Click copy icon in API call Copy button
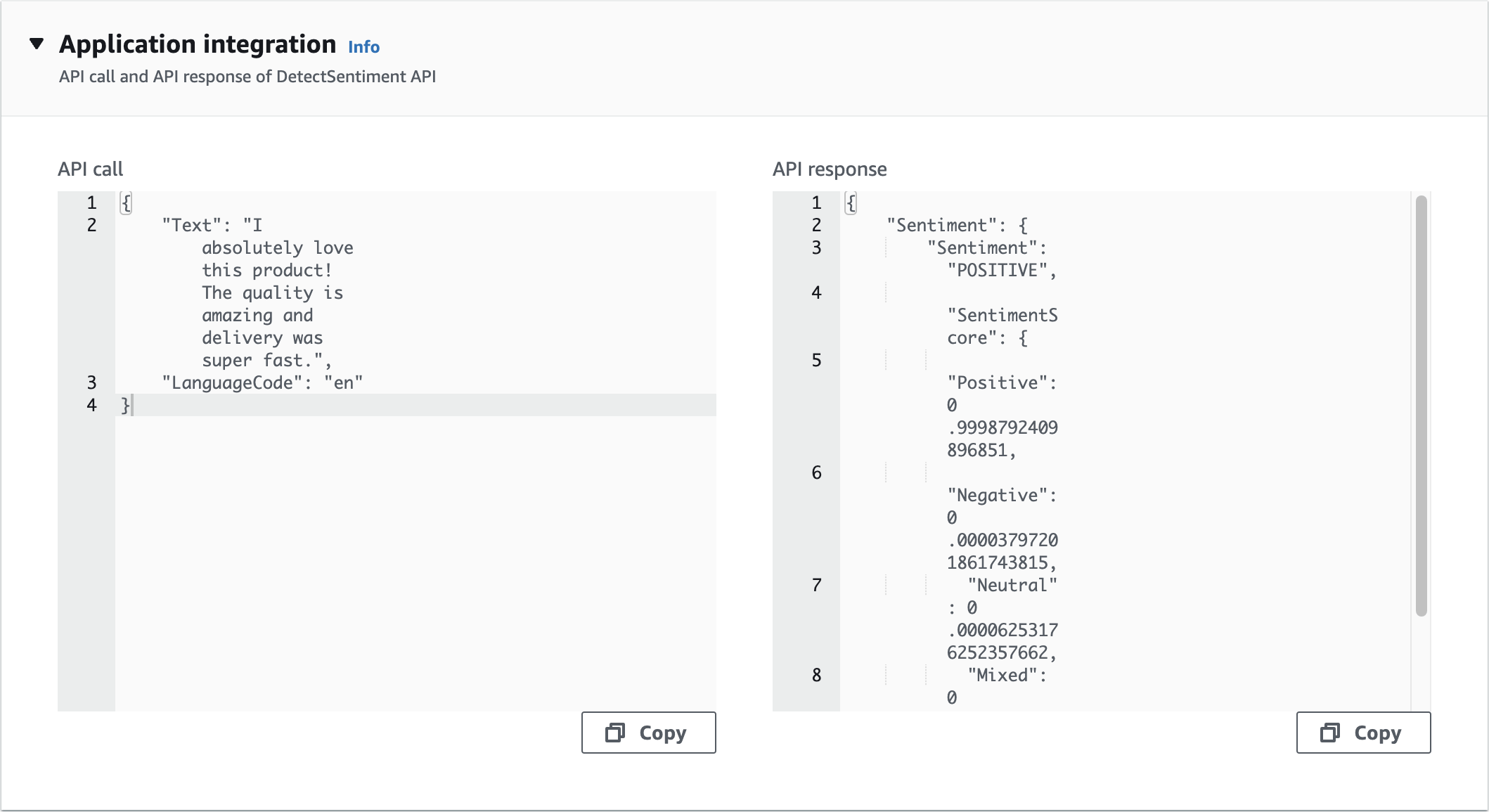Image resolution: width=1489 pixels, height=812 pixels. [615, 733]
